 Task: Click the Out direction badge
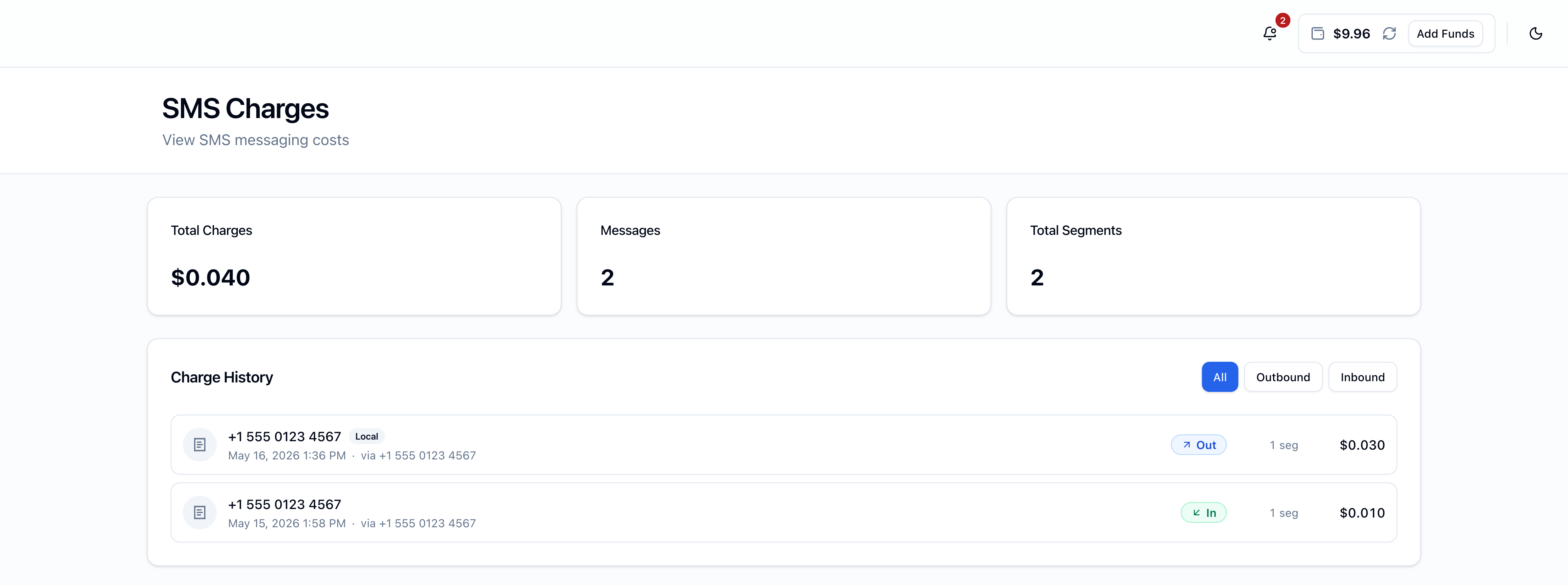pyautogui.click(x=1198, y=445)
